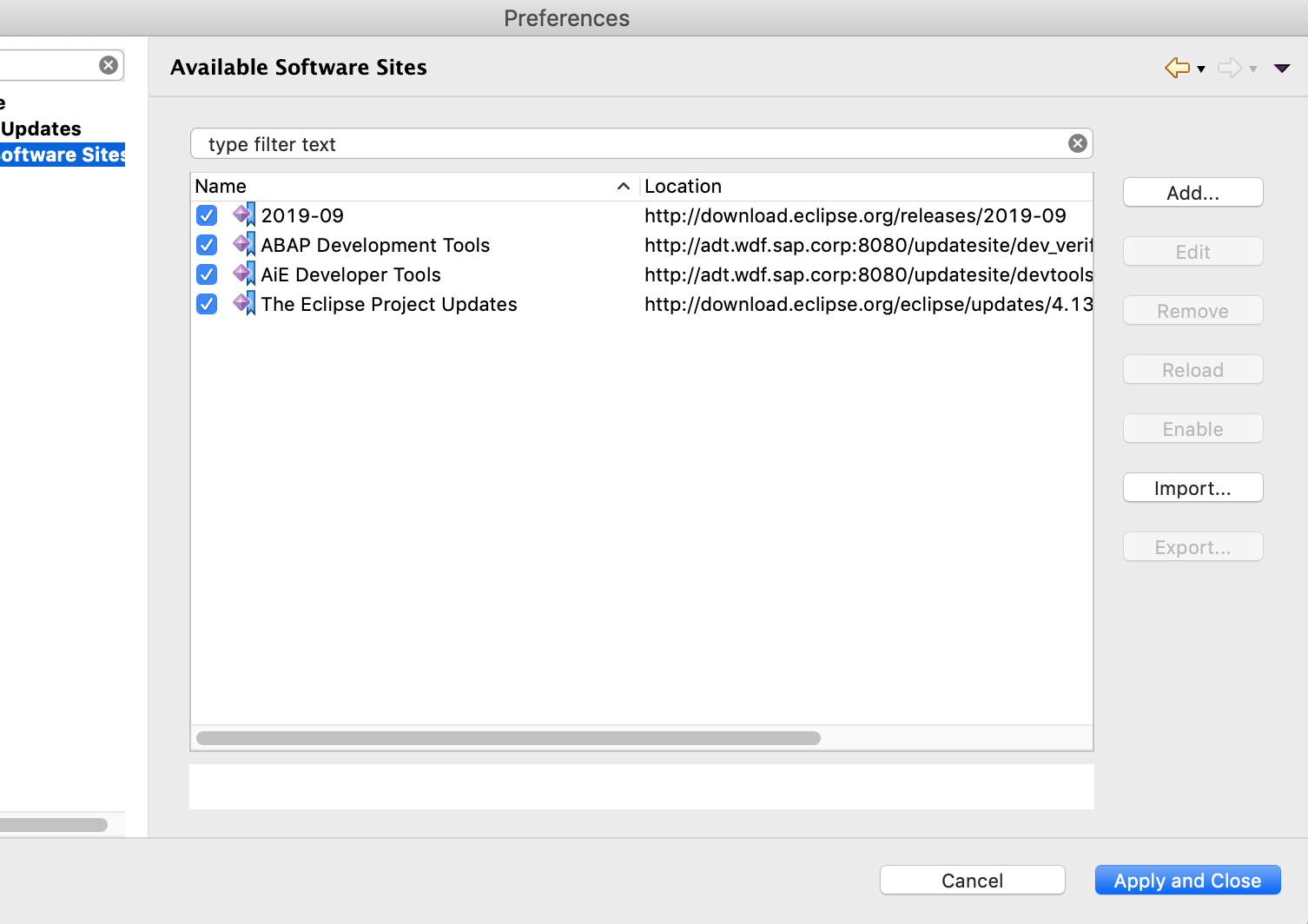Image resolution: width=1308 pixels, height=924 pixels.
Task: Click the Reload button
Action: pos(1192,370)
